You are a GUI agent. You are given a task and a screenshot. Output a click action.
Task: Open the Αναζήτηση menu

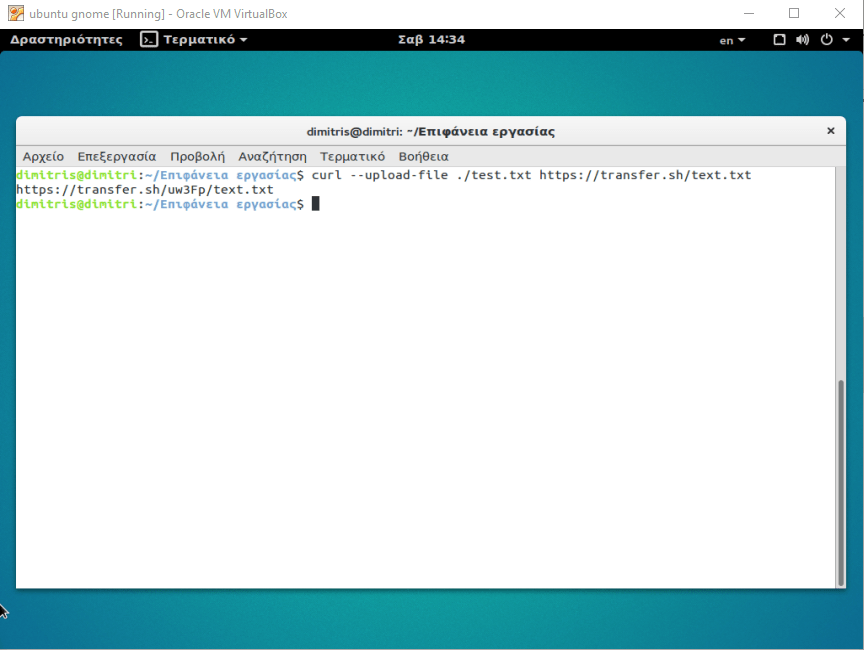click(272, 157)
